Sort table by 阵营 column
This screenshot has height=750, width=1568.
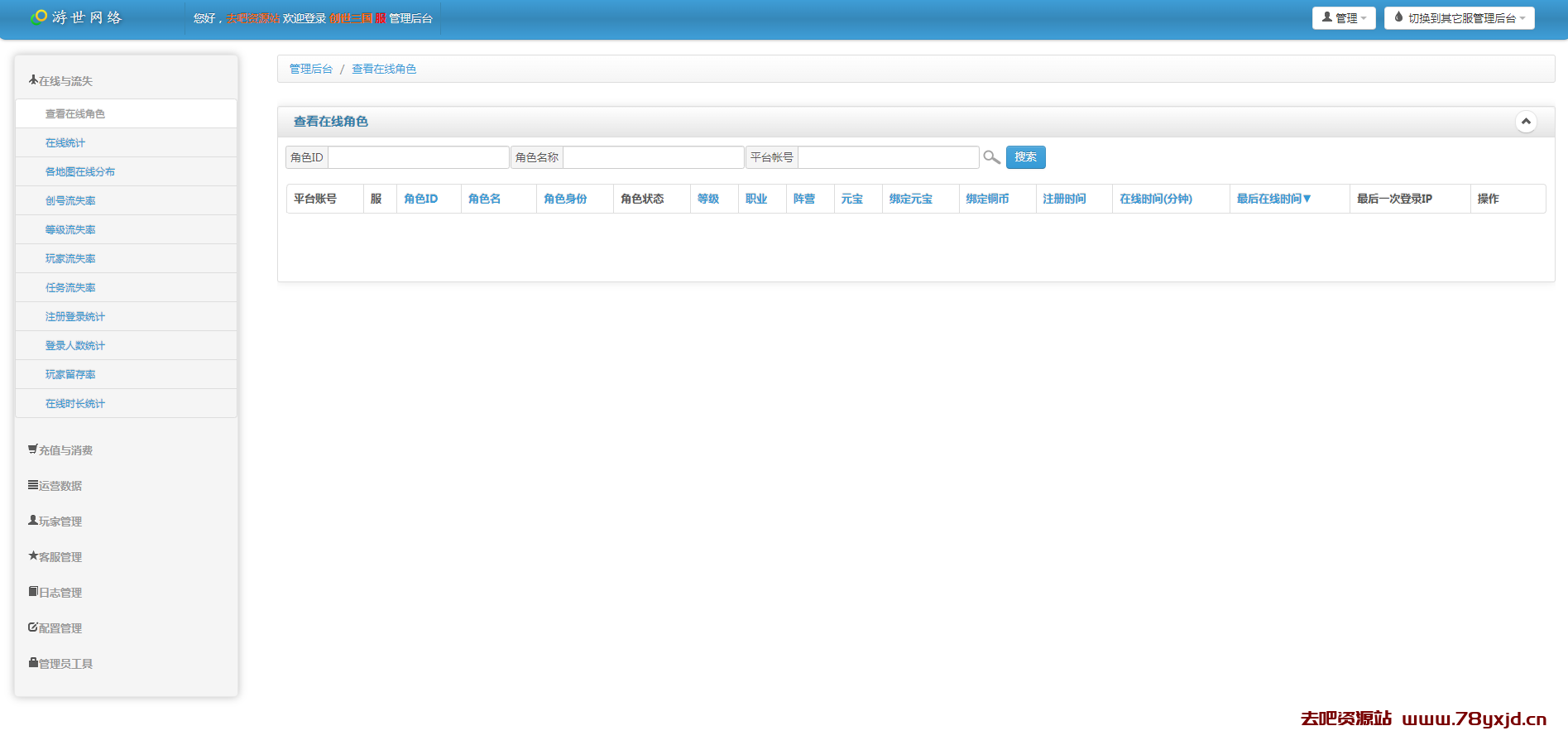(x=804, y=199)
